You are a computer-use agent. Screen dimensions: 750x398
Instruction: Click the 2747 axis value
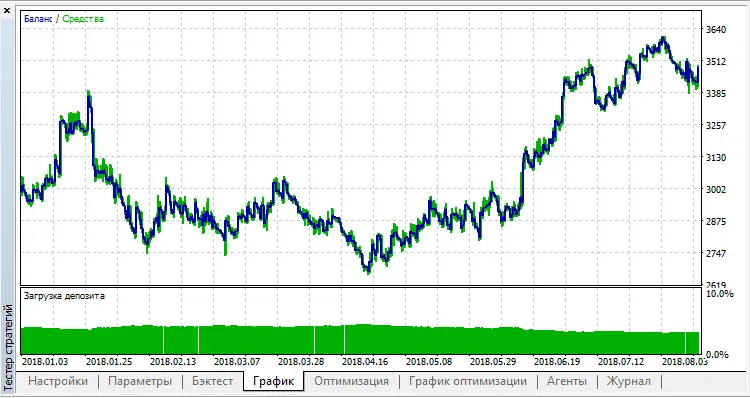tap(716, 254)
